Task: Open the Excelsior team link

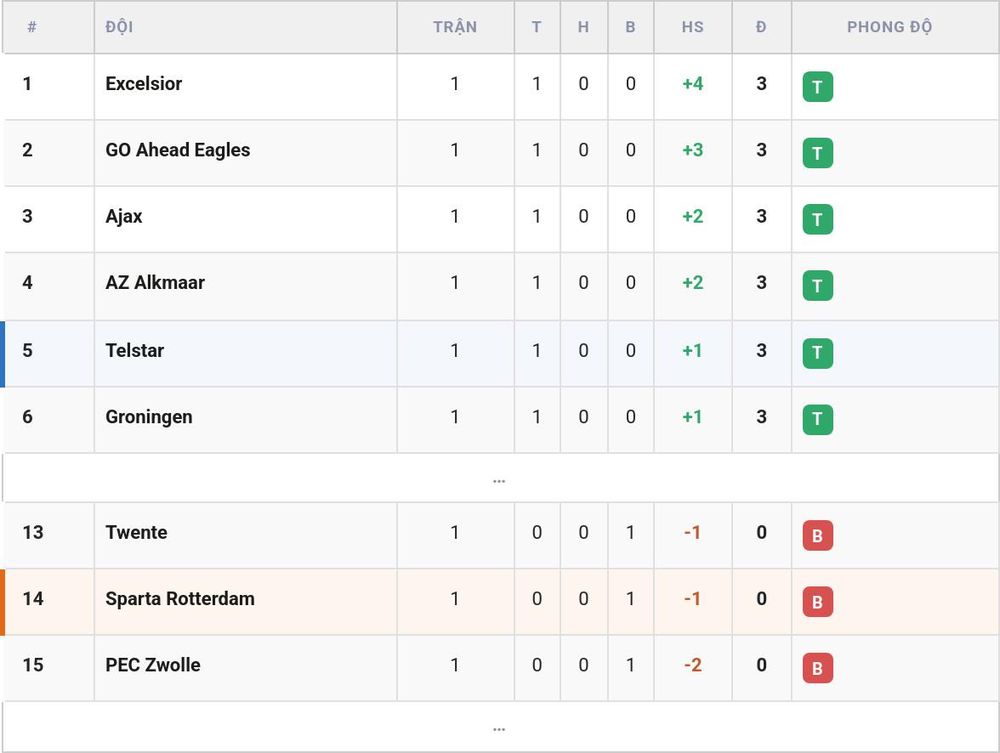Action: click(143, 84)
